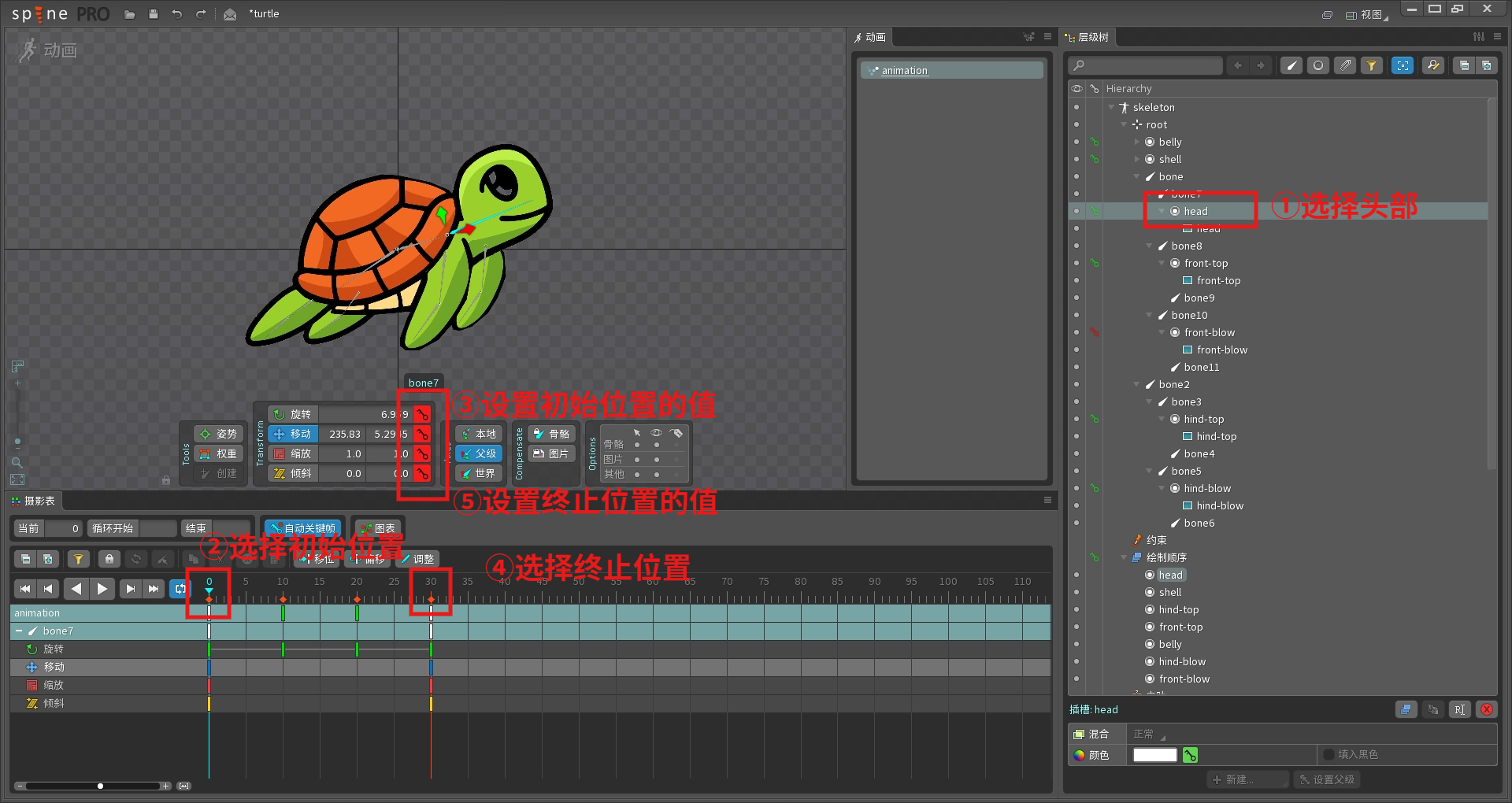The width and height of the screenshot is (1512, 803).
Task: Jump to last frame of animation
Action: (154, 588)
